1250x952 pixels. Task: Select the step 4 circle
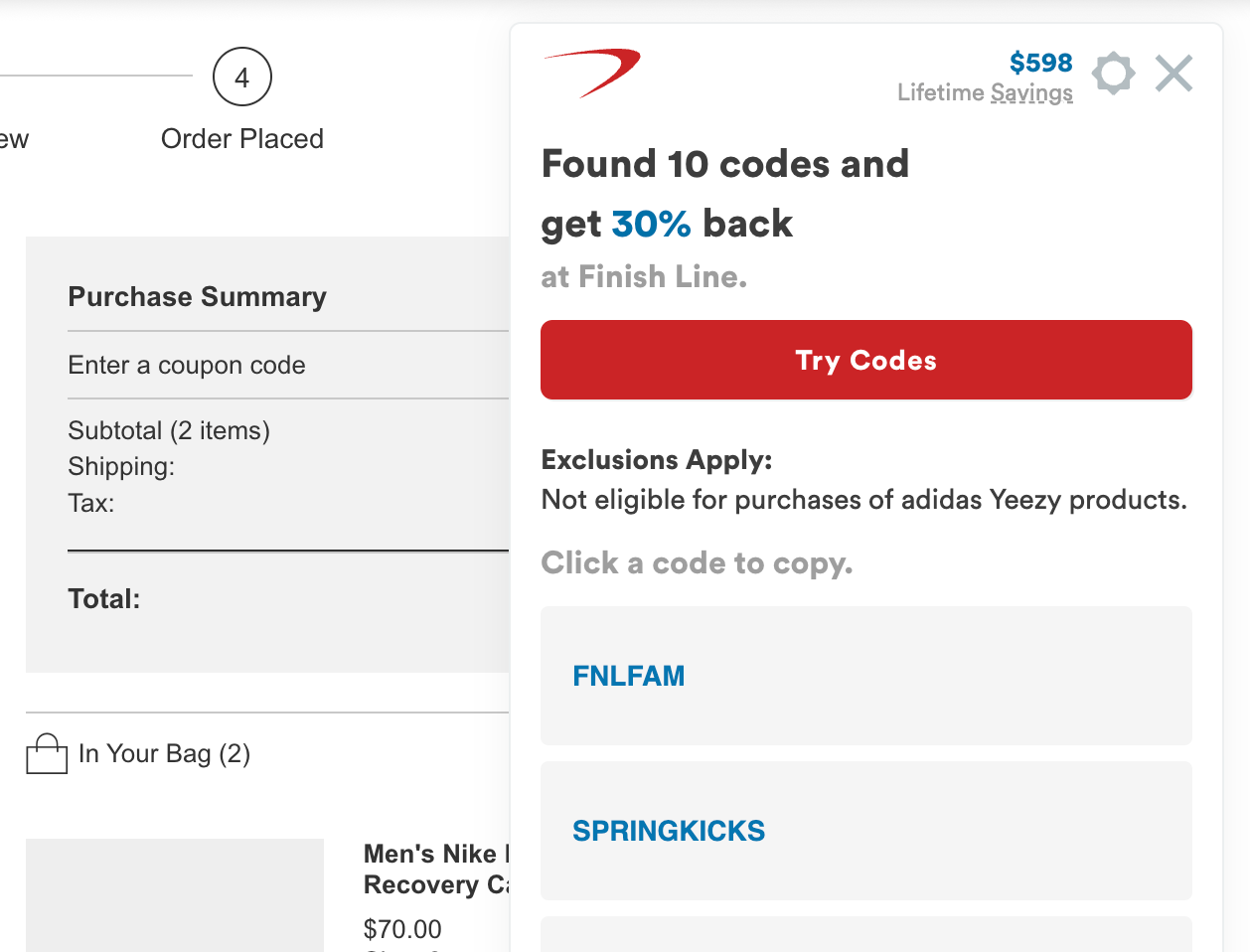coord(241,77)
